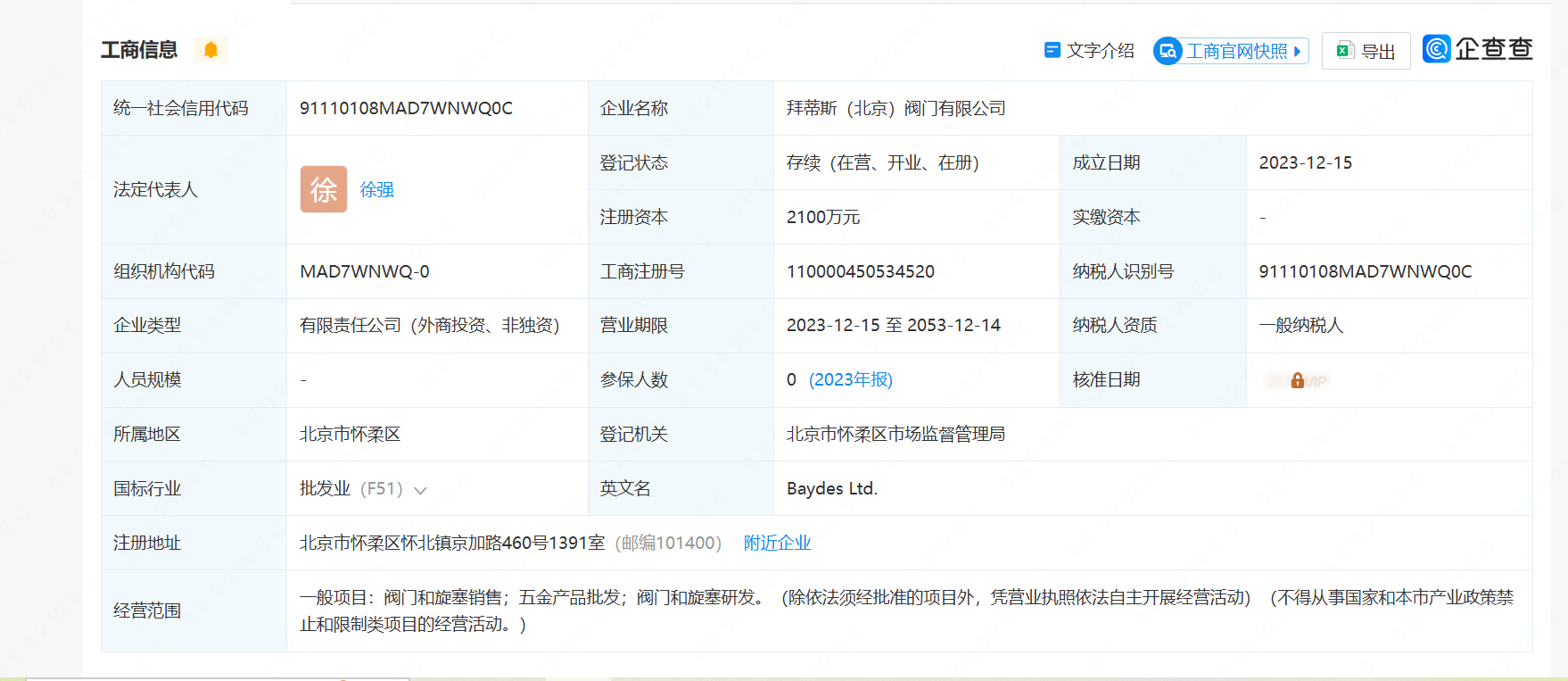This screenshot has width=1568, height=681.
Task: Select organization code MAD7WNWQ-0
Action: 365,271
